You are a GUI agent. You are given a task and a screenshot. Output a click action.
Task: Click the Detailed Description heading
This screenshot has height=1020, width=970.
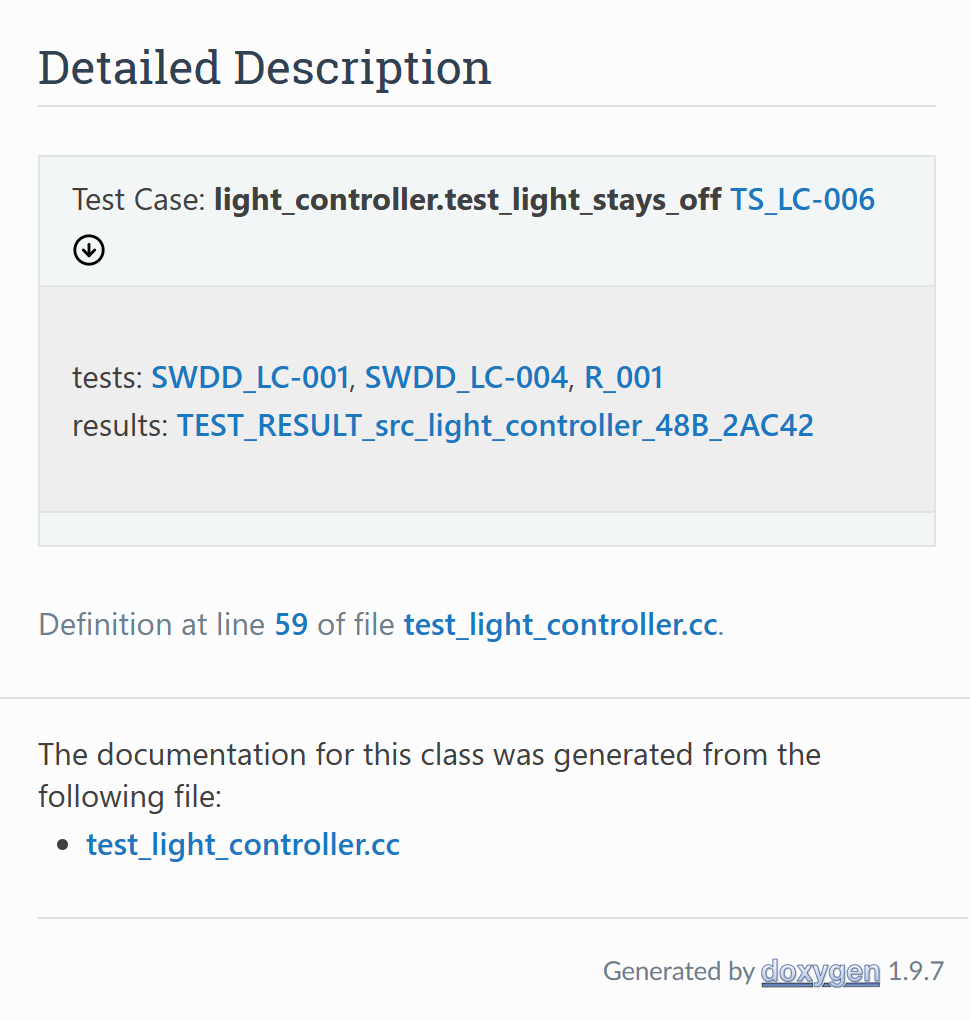click(x=265, y=68)
